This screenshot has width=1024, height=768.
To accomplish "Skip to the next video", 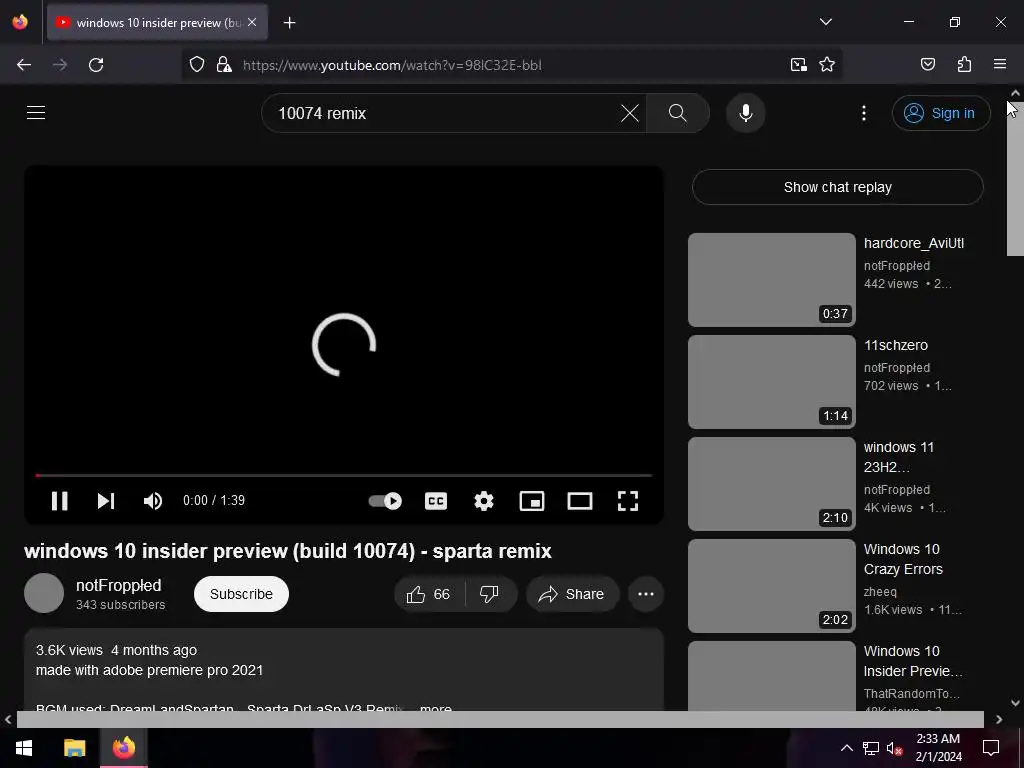I will click(106, 501).
